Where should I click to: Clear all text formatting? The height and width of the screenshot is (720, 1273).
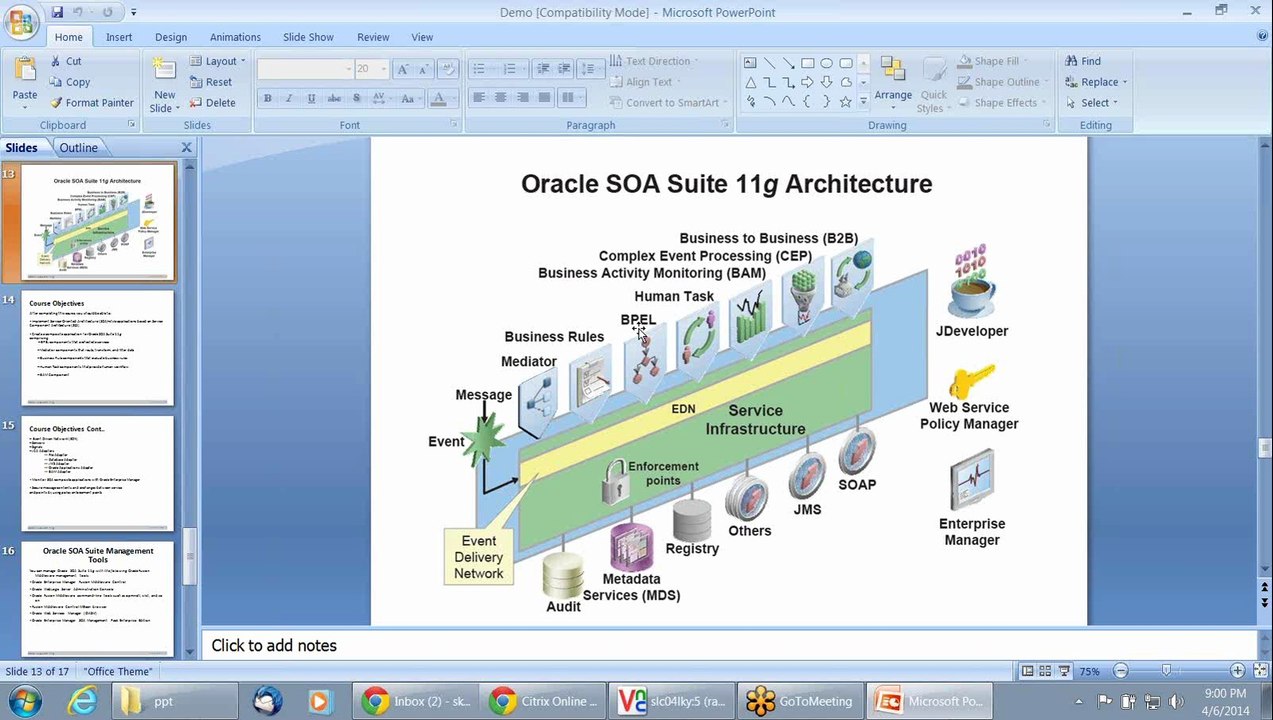click(448, 69)
